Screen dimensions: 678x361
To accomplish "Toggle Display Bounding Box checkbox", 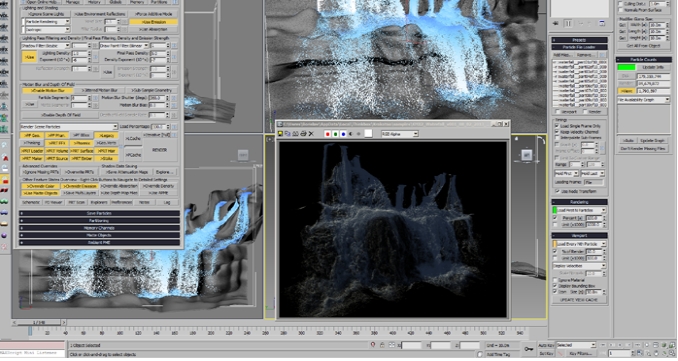I will click(556, 286).
